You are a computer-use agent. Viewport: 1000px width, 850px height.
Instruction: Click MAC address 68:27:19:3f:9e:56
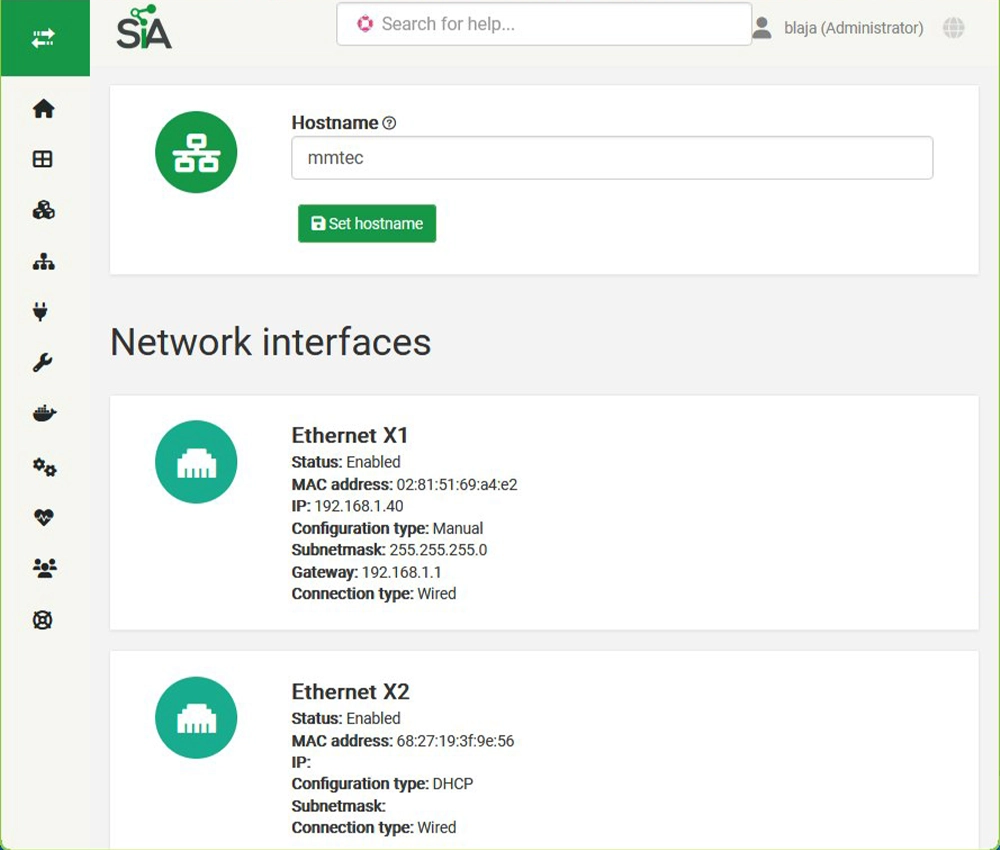click(x=402, y=741)
